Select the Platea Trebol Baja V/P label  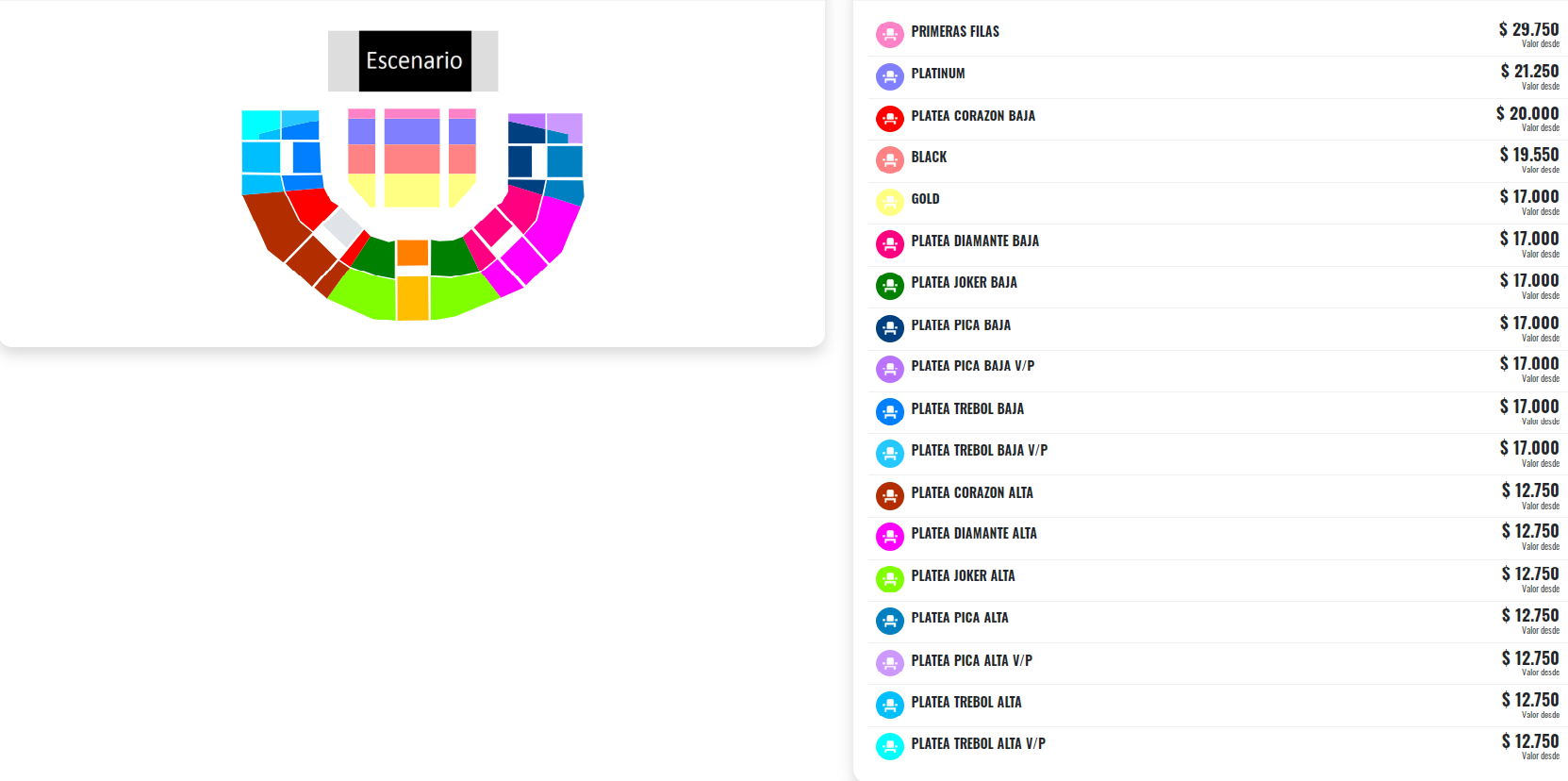(979, 451)
